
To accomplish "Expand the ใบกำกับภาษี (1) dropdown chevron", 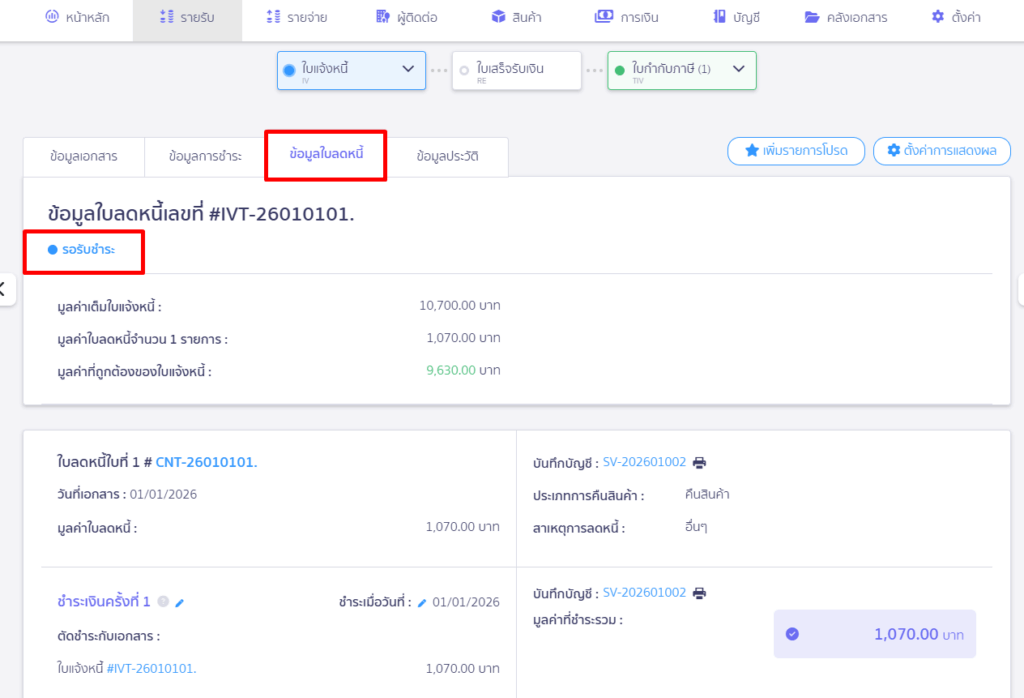I will (738, 69).
